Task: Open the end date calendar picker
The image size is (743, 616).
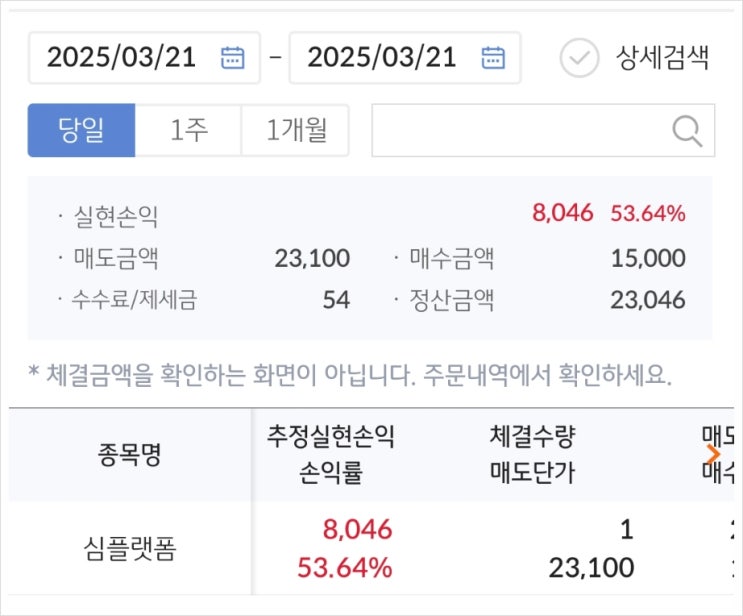Action: [x=493, y=57]
